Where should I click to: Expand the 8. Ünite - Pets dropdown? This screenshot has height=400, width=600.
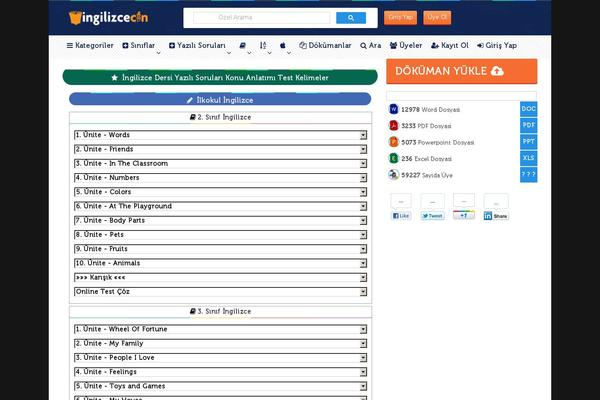220,235
